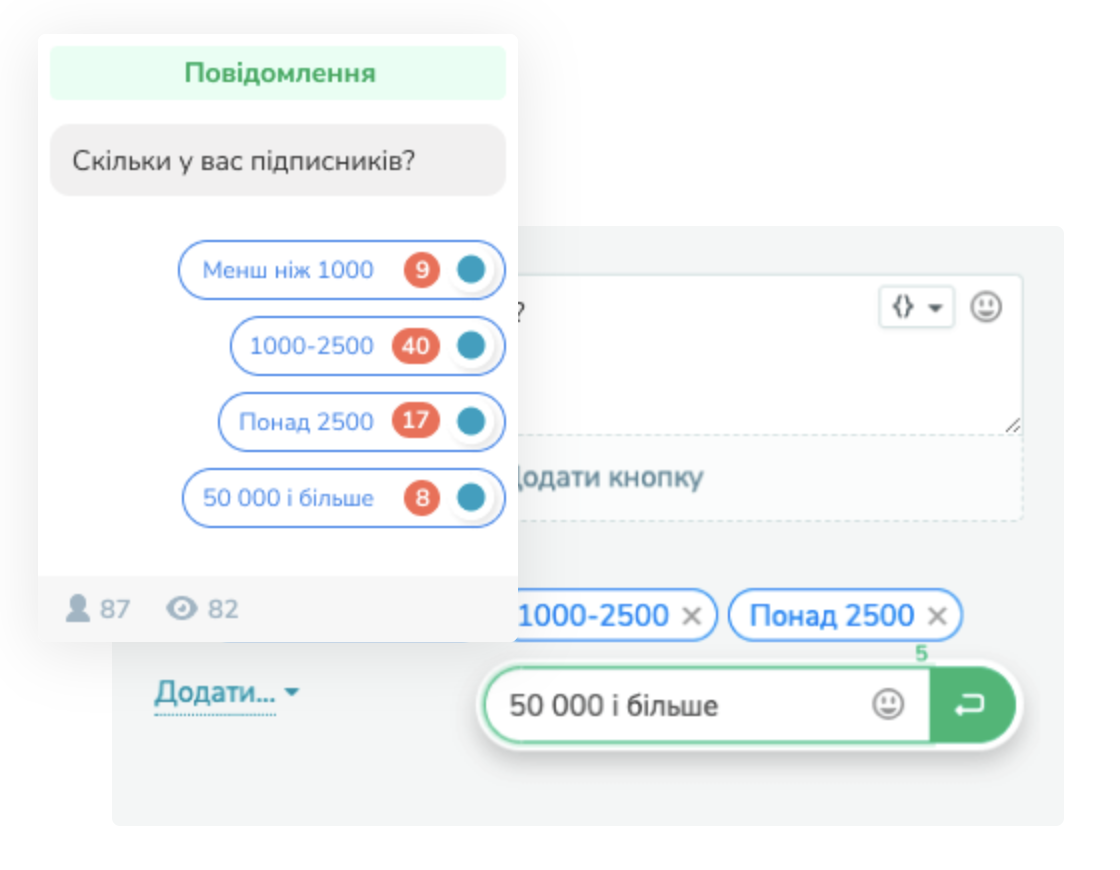Viewport: 1120px width, 870px height.
Task: Select the Повідомлення header tab
Action: (278, 73)
